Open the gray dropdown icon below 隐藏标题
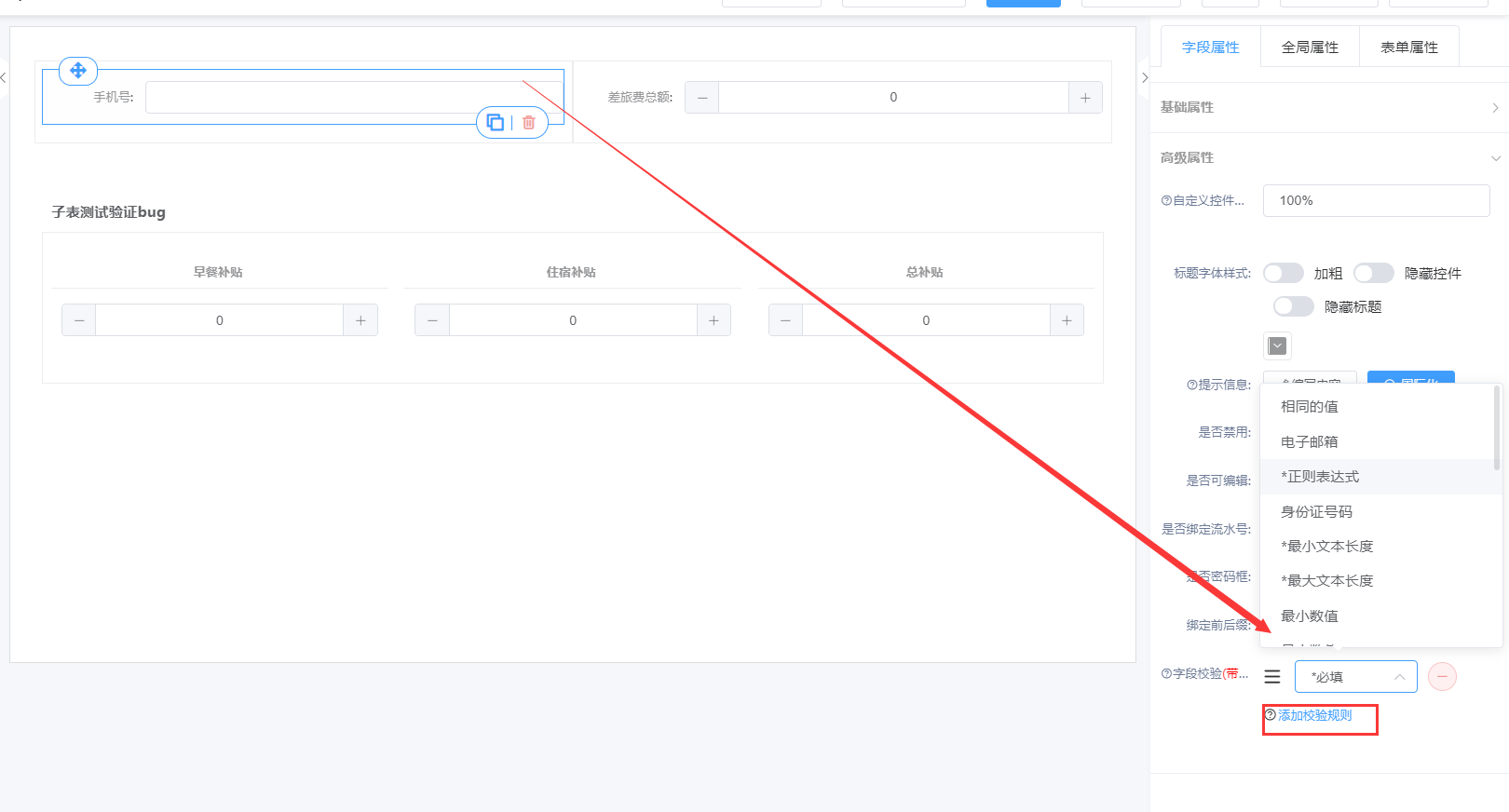1509x812 pixels. (x=1277, y=346)
